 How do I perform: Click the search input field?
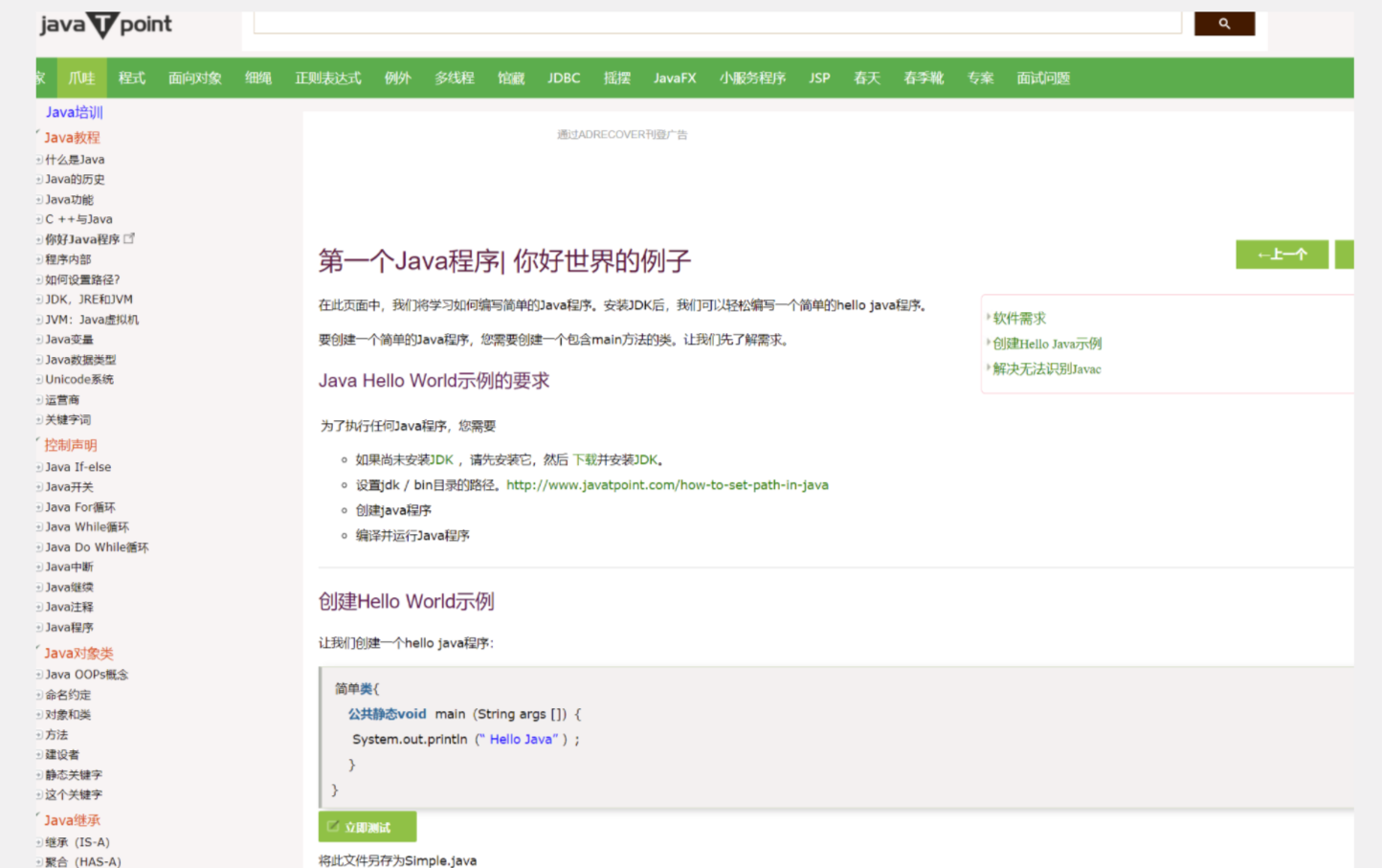(717, 22)
